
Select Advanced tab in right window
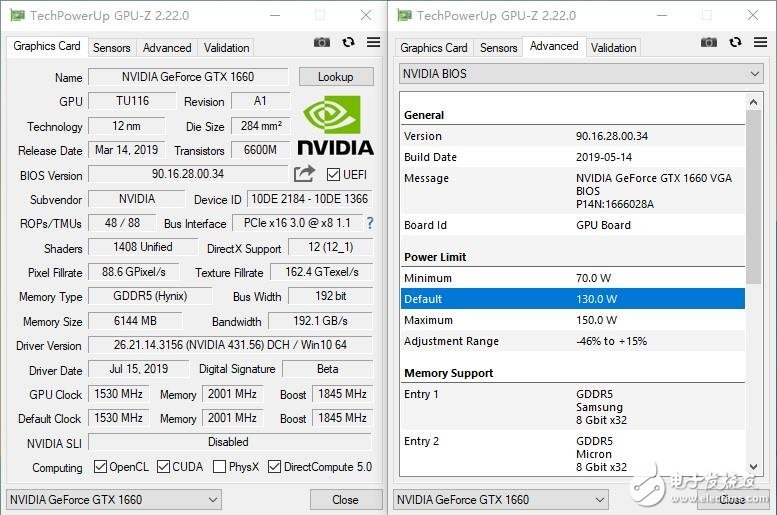[554, 46]
